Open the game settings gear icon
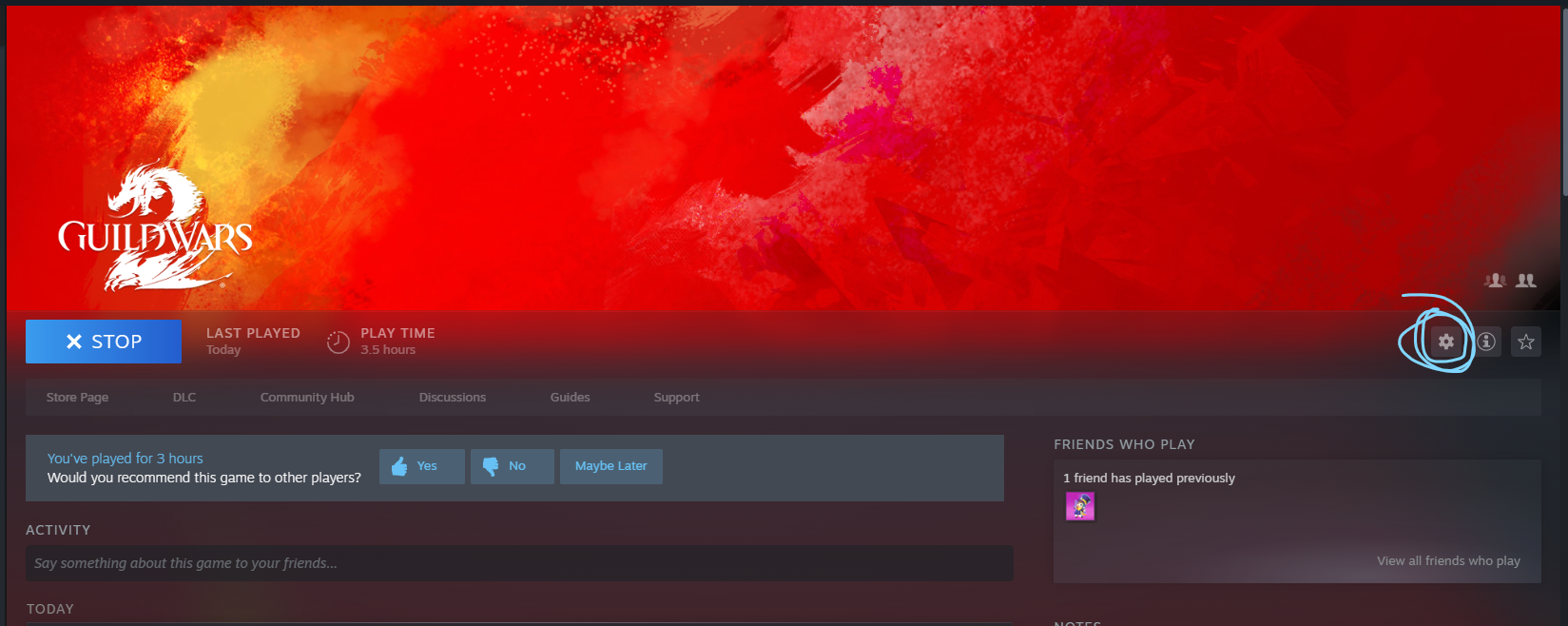This screenshot has height=626, width=1568. pos(1445,342)
